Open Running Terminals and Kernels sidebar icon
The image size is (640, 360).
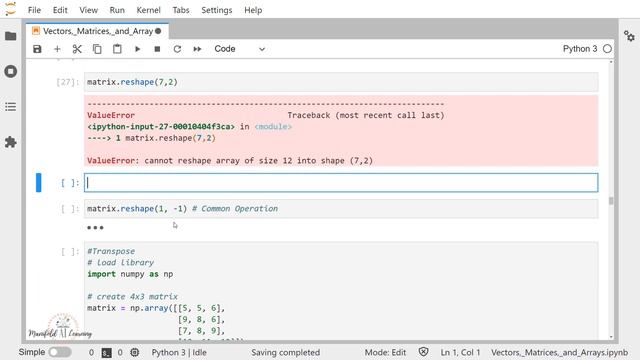(11, 71)
